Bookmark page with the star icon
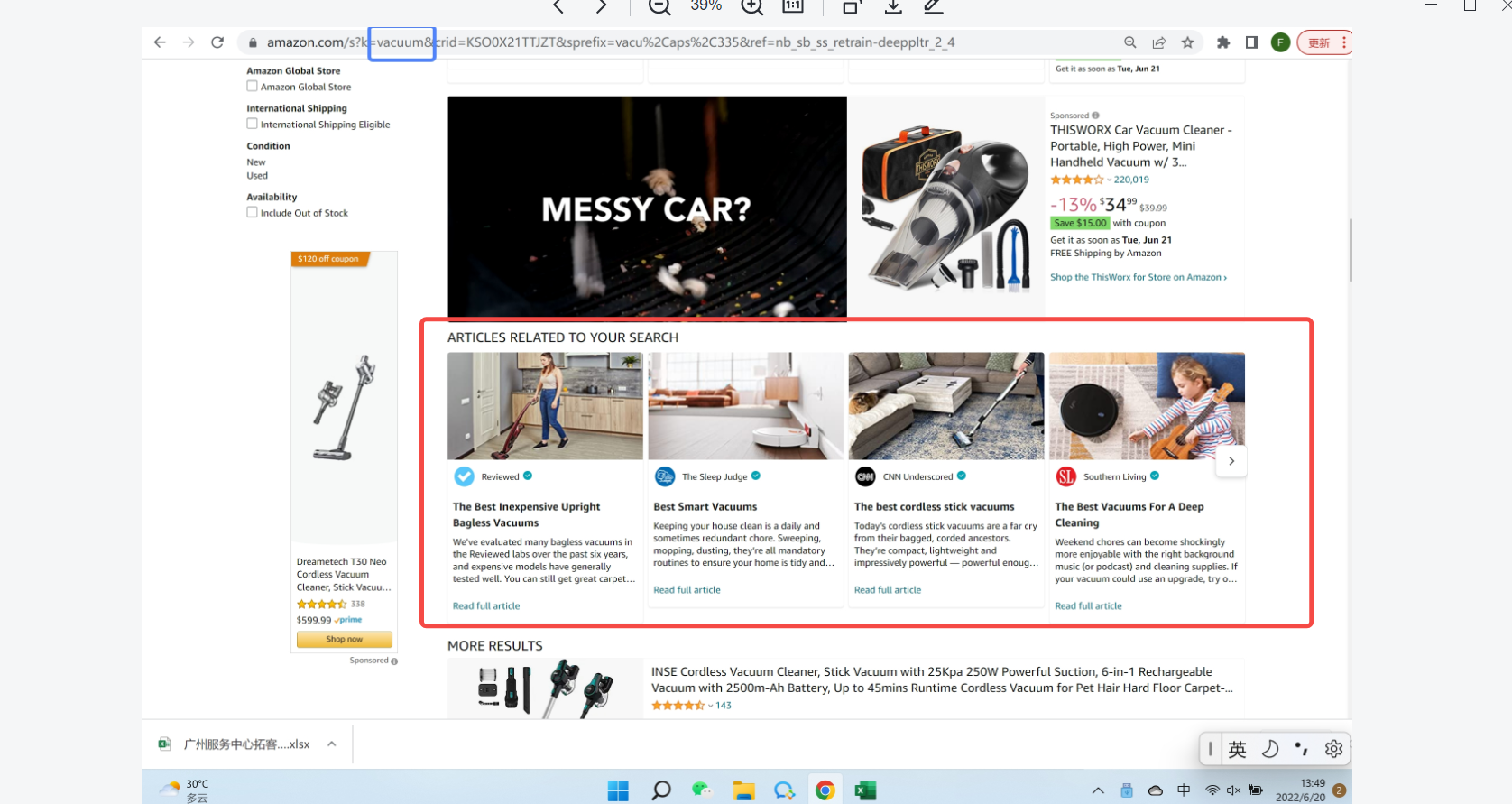The height and width of the screenshot is (804, 1512). click(x=1187, y=42)
